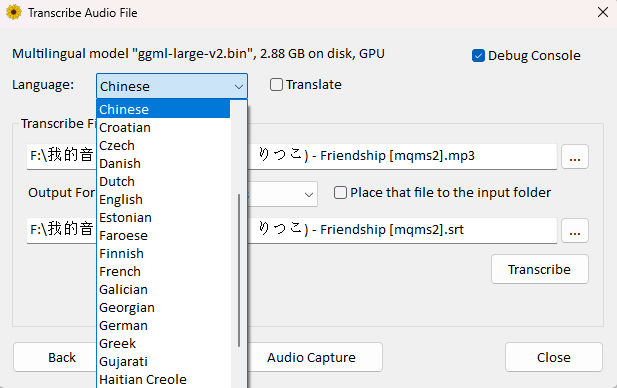Browse for input mp3 file with ellipsis button
The height and width of the screenshot is (388, 617).
575,157
